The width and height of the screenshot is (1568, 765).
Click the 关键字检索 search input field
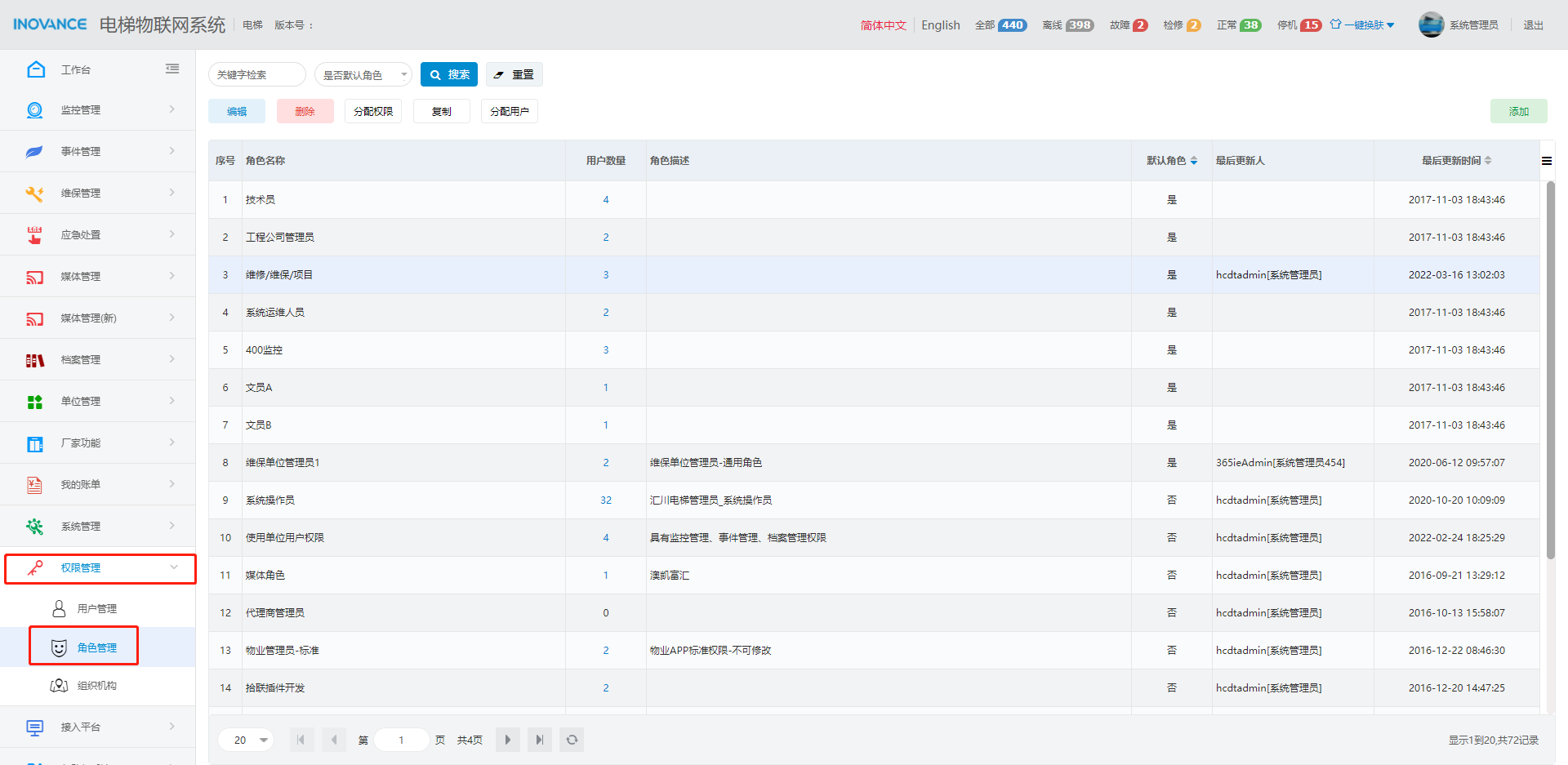[x=256, y=75]
